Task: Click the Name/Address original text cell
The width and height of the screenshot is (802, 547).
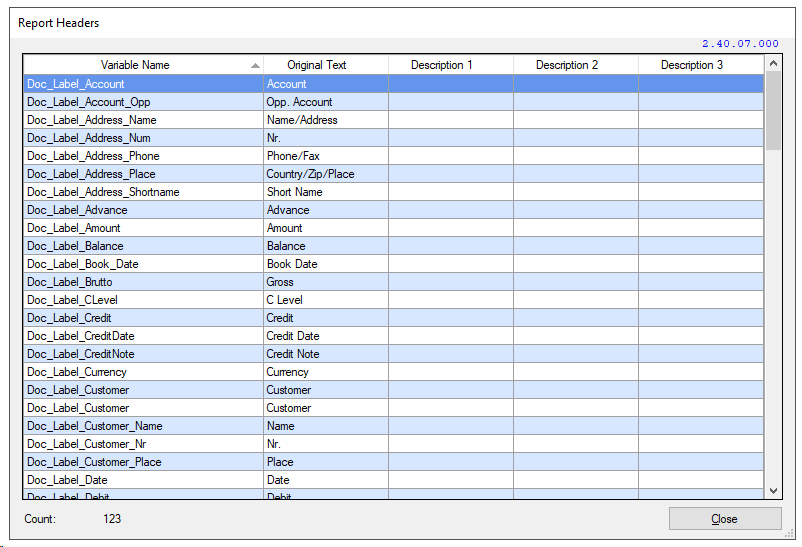Action: coord(326,120)
